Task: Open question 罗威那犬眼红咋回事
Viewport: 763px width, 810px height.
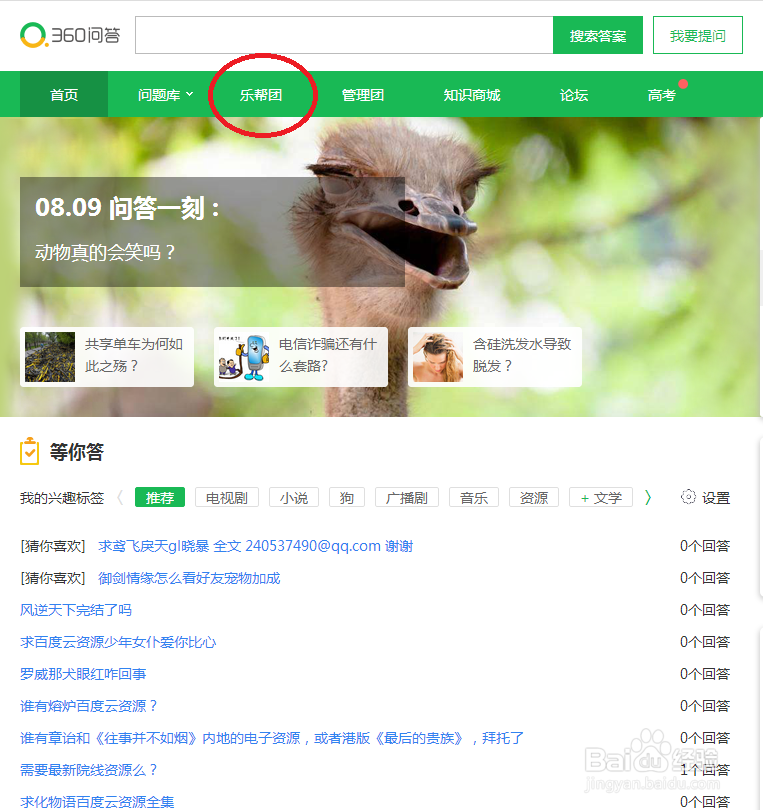Action: (x=83, y=674)
